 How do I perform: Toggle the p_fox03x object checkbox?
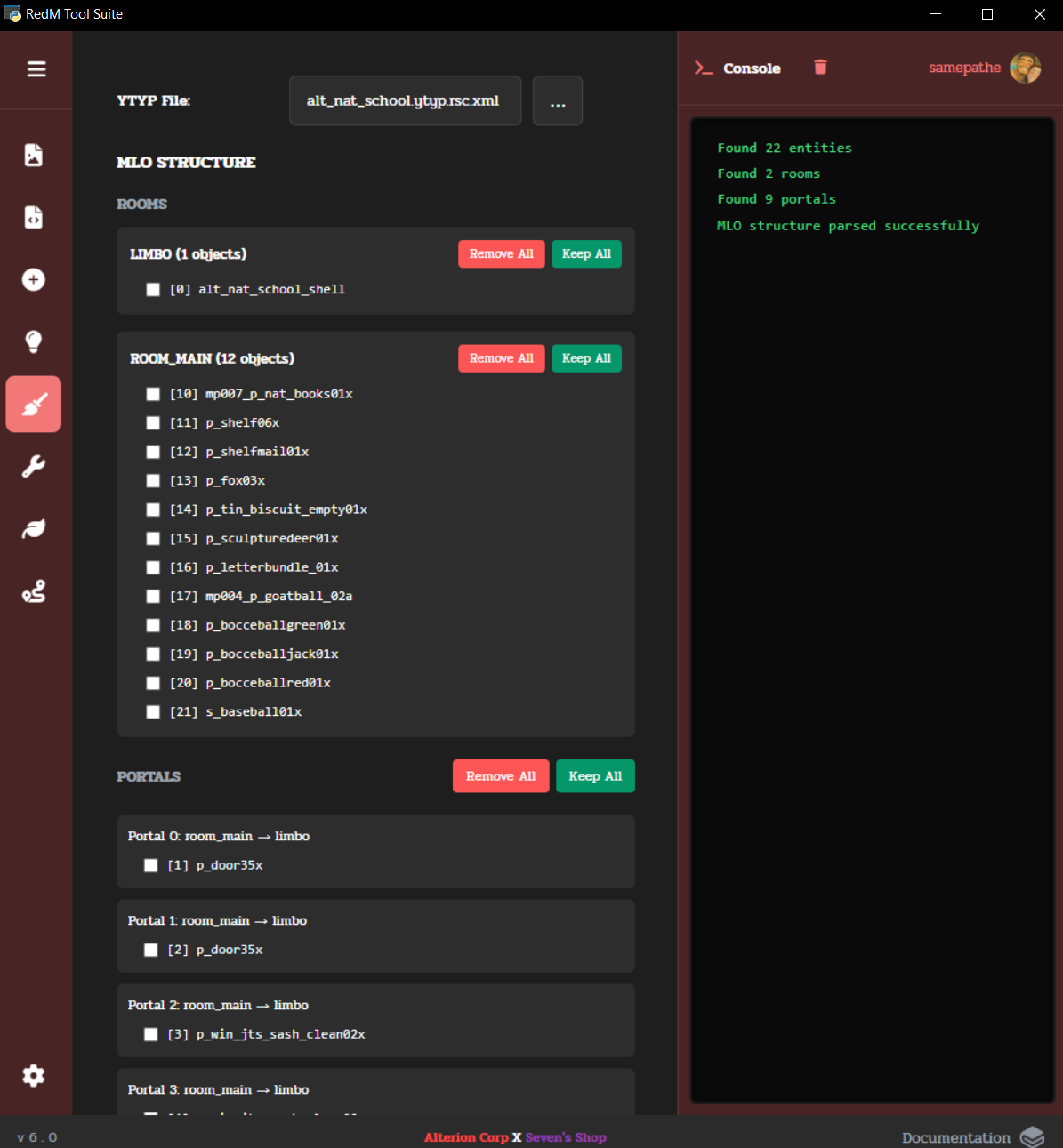point(153,481)
